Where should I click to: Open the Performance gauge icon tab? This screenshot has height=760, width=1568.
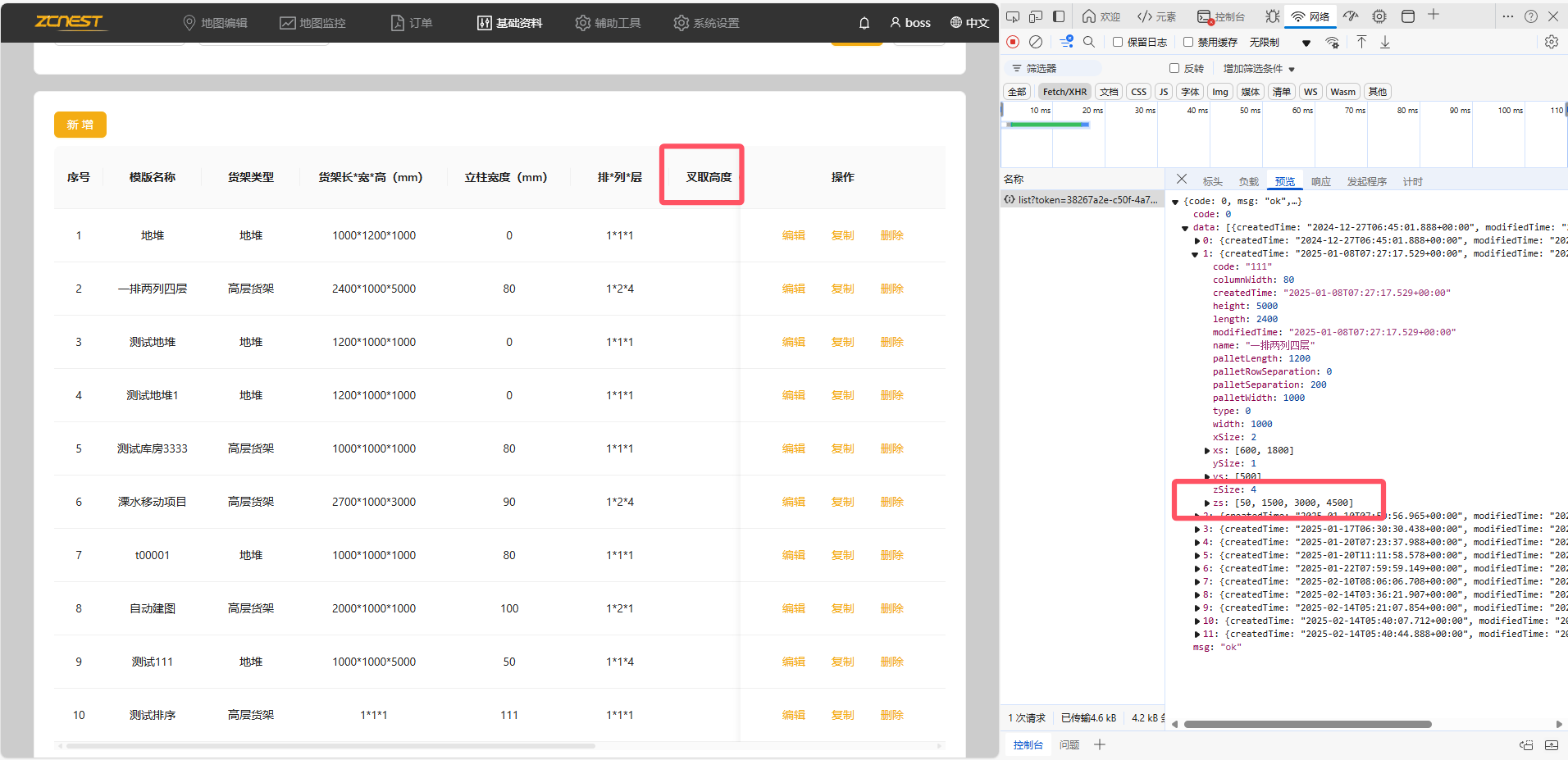tap(1351, 16)
